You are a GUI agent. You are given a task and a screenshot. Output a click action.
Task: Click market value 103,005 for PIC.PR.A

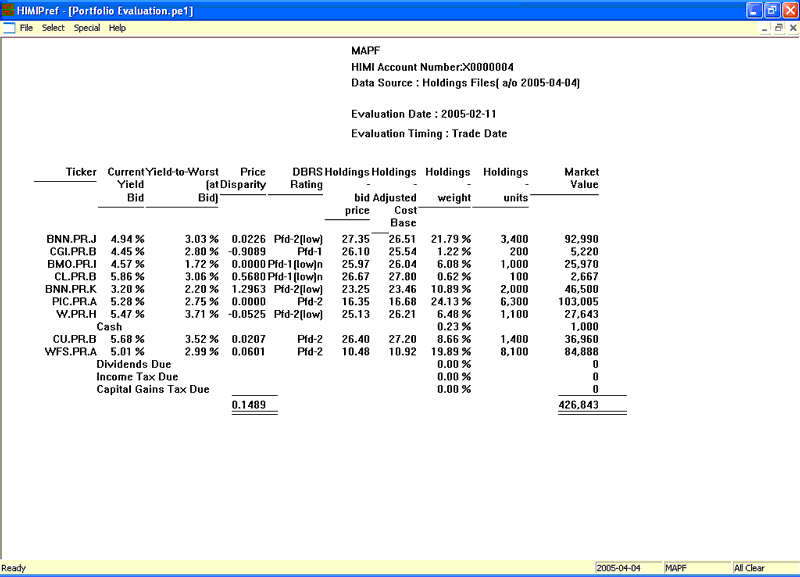pyautogui.click(x=579, y=302)
